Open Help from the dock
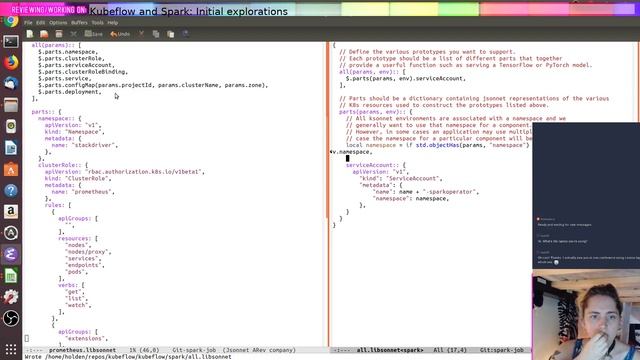This screenshot has width=640, height=360. point(11,190)
